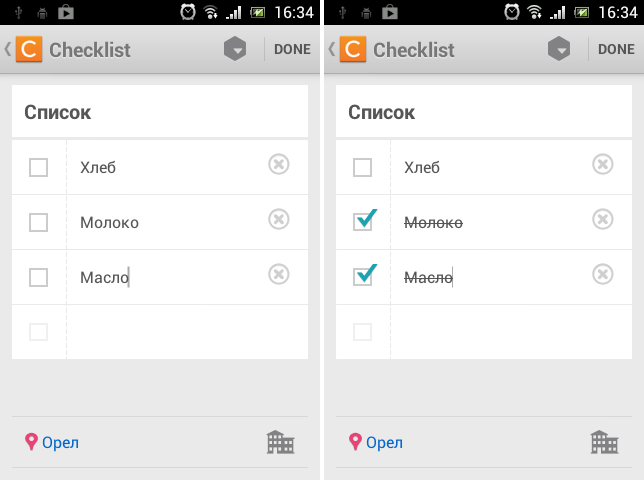Open hexagon dropdown in right header
The height and width of the screenshot is (480, 644).
tap(559, 49)
